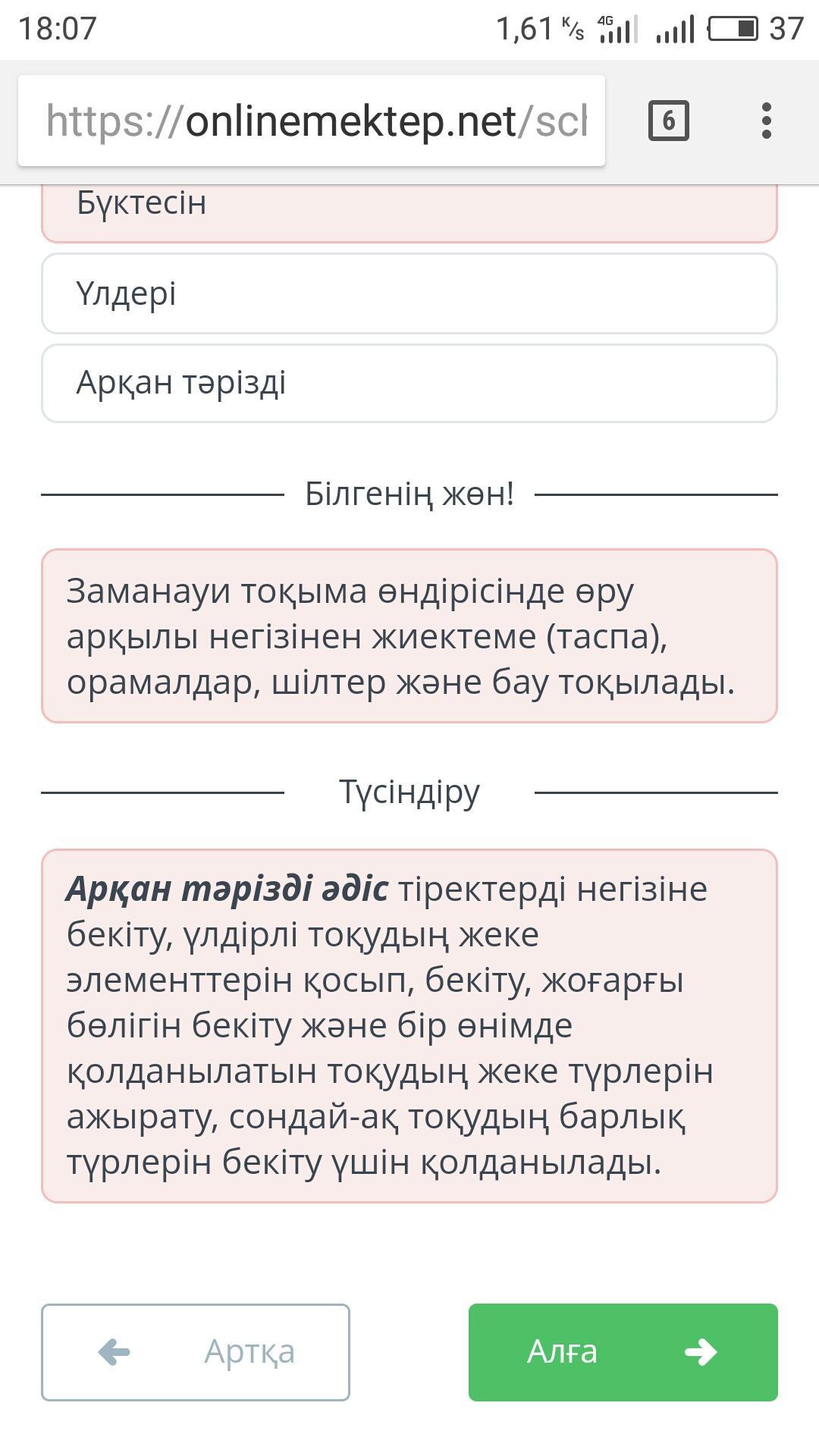Viewport: 819px width, 1456px height.
Task: Tap the 4G signal strength icon
Action: point(617,29)
